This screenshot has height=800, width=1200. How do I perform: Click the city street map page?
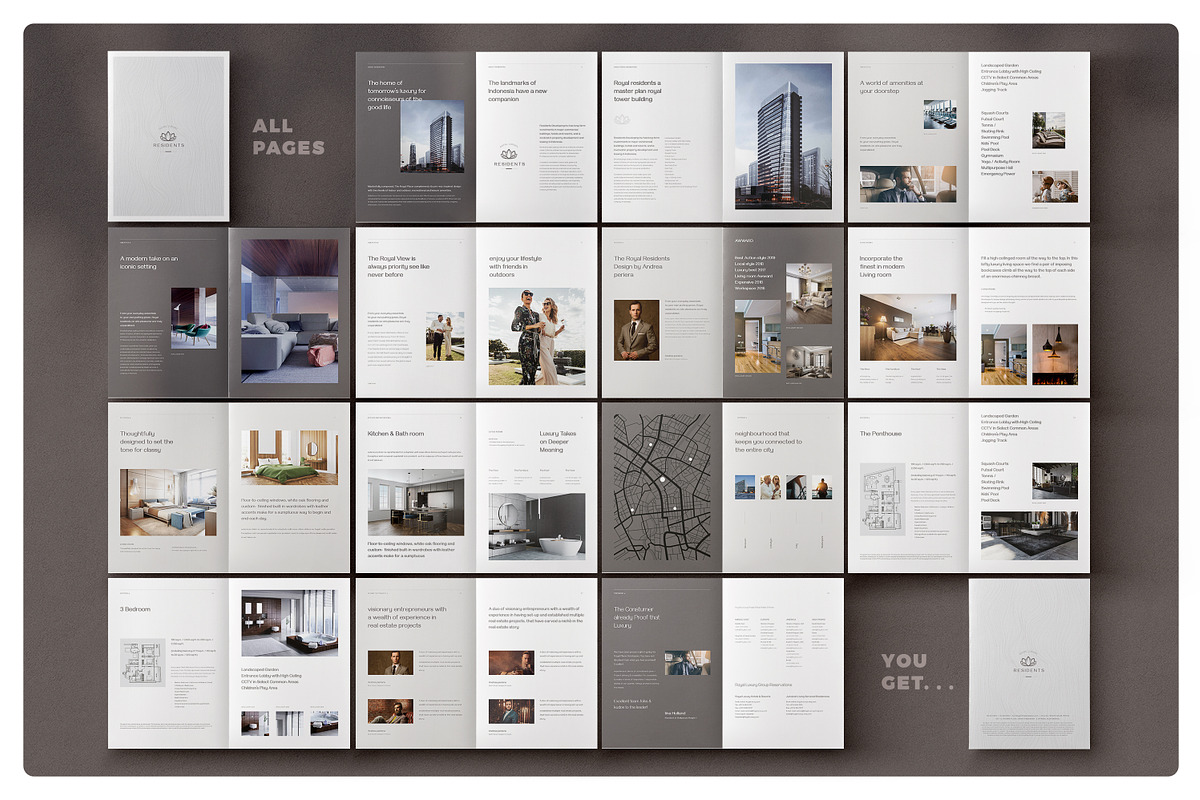click(x=661, y=487)
